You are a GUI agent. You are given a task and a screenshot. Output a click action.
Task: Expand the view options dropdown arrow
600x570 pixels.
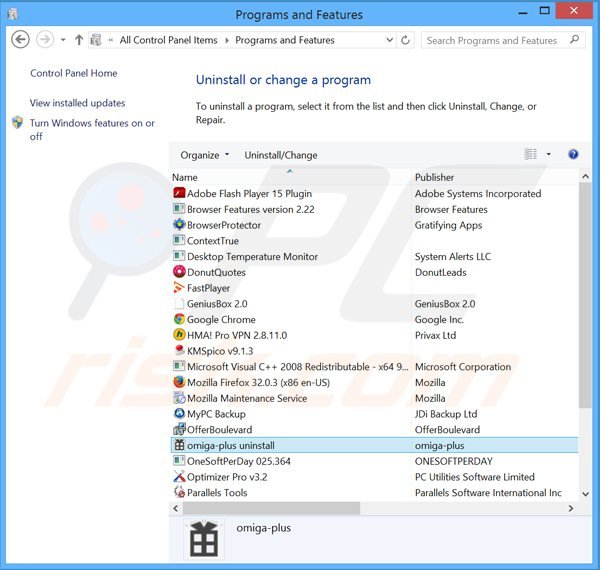coord(548,154)
